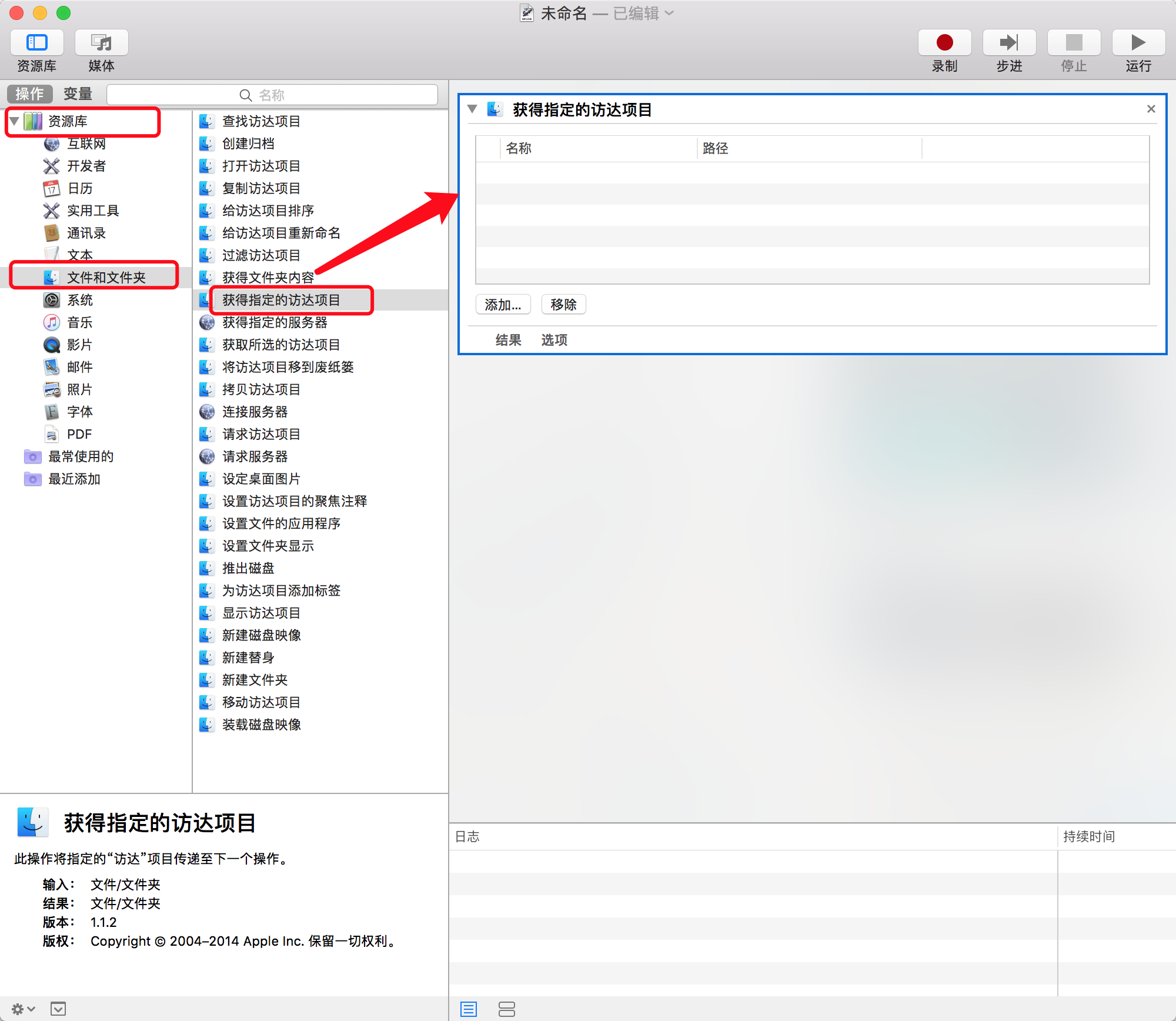Select 影片 movies category
This screenshot has height=1021, width=1176.
[x=80, y=345]
